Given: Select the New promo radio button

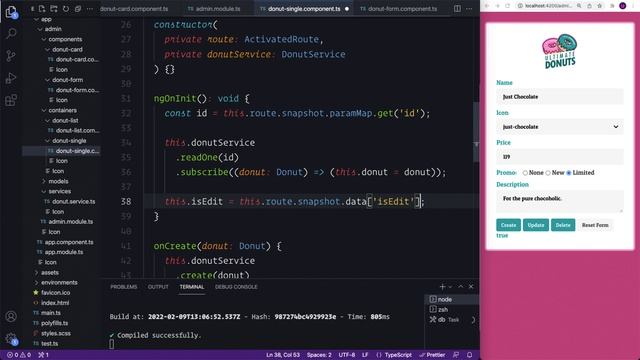Looking at the screenshot, I should 548,173.
